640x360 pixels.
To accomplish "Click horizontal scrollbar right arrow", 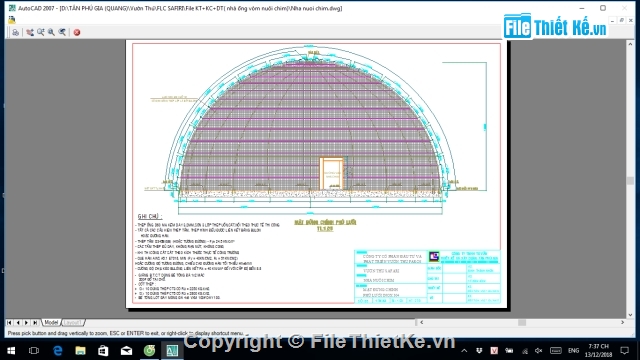I will [622, 322].
